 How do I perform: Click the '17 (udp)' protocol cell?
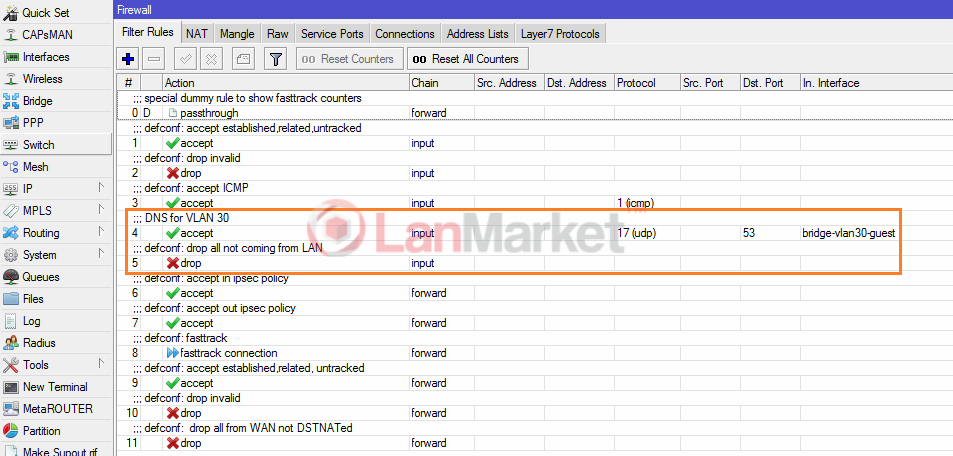(x=636, y=233)
